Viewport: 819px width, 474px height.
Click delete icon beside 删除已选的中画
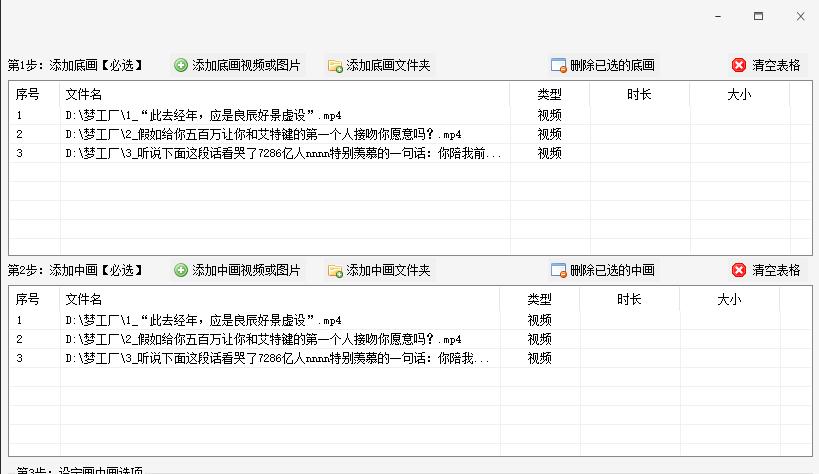[x=558, y=270]
